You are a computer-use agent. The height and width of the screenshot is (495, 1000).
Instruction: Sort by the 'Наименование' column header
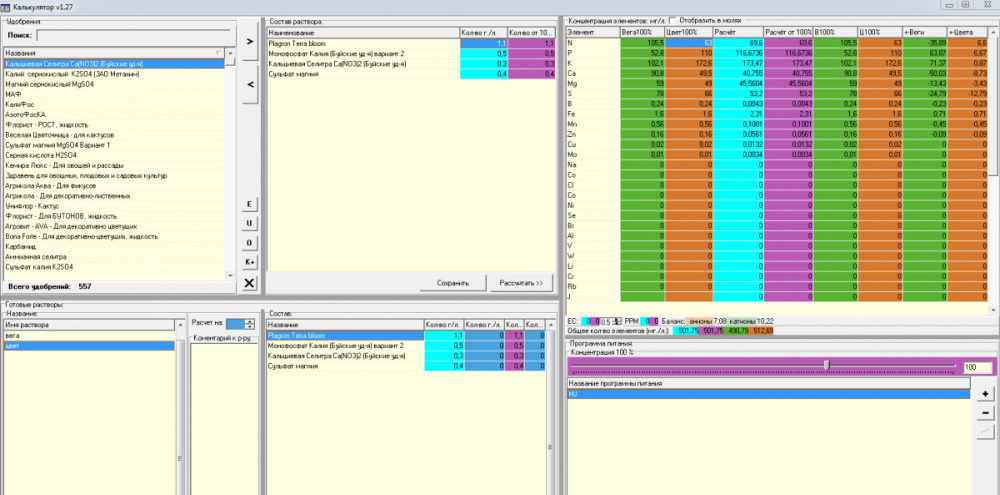tap(363, 32)
